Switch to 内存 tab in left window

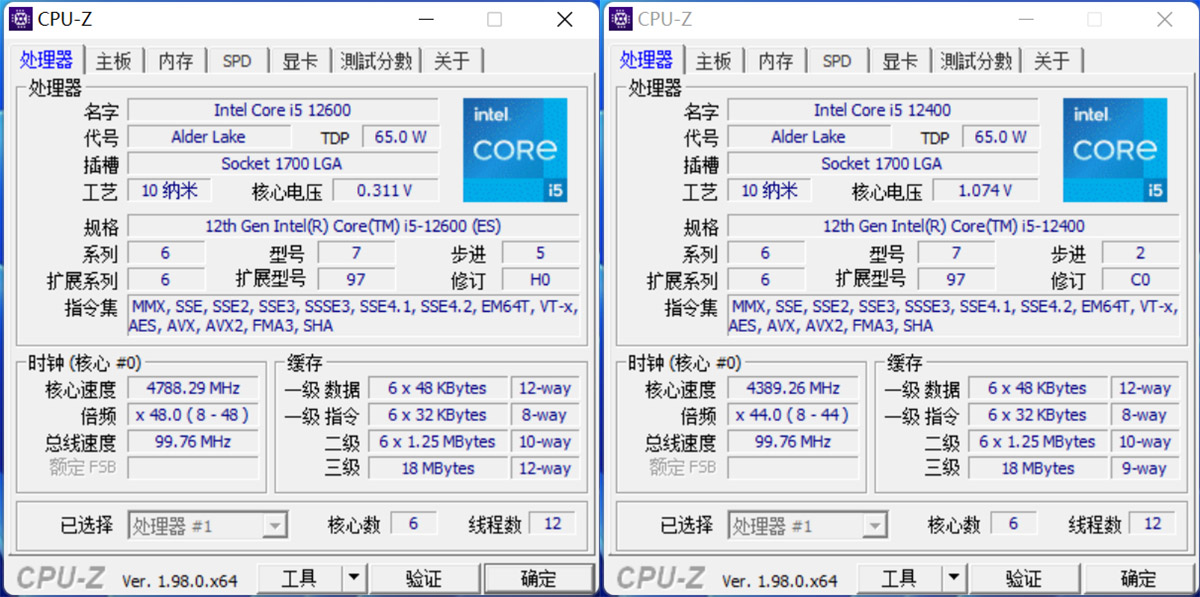click(176, 61)
